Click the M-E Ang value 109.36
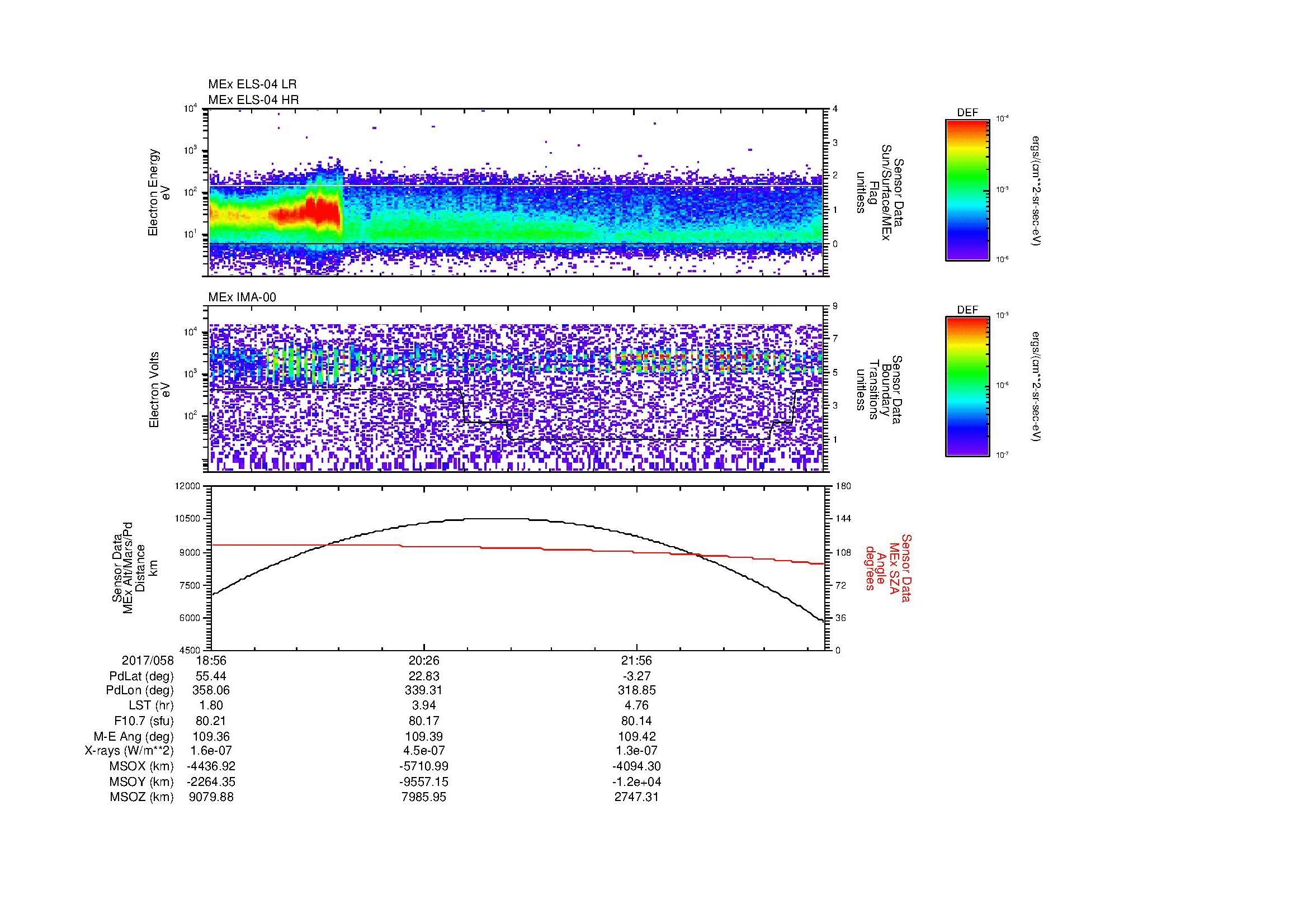The image size is (1308, 924). (x=211, y=736)
